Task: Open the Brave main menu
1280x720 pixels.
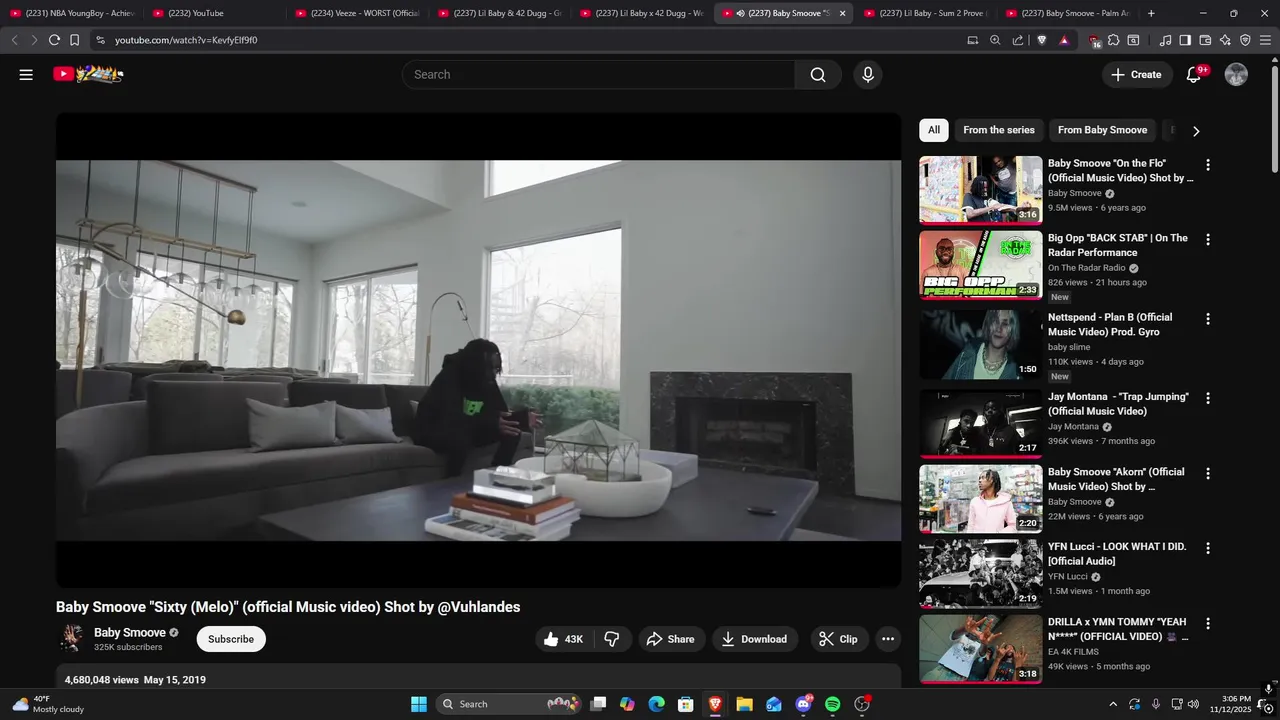Action: point(1265,40)
